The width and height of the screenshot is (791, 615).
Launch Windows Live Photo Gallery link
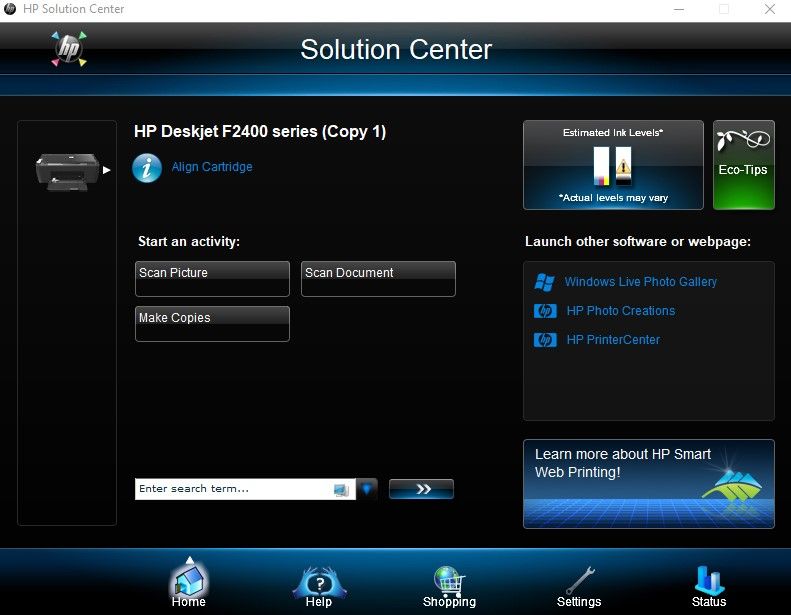click(641, 282)
